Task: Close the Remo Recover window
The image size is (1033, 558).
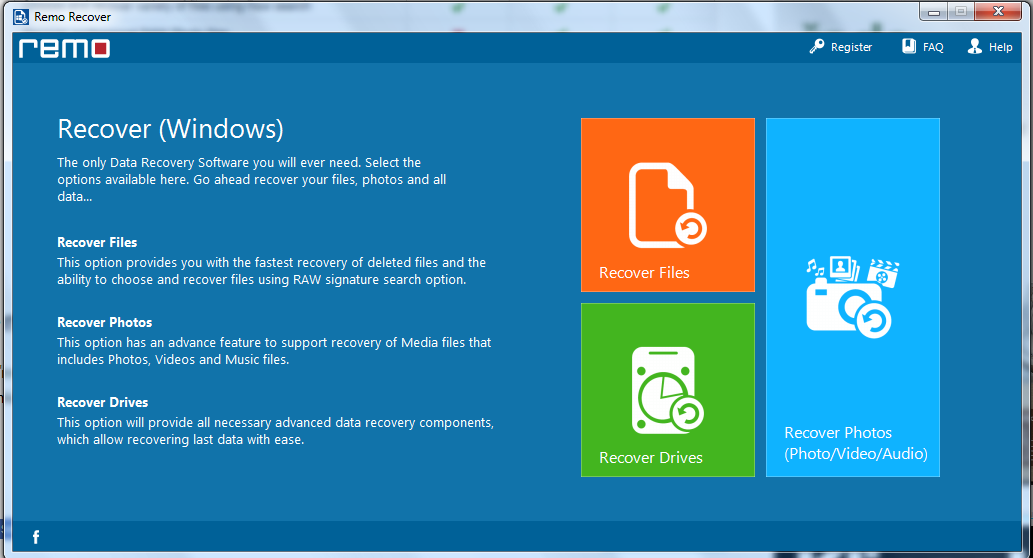Action: coord(998,12)
